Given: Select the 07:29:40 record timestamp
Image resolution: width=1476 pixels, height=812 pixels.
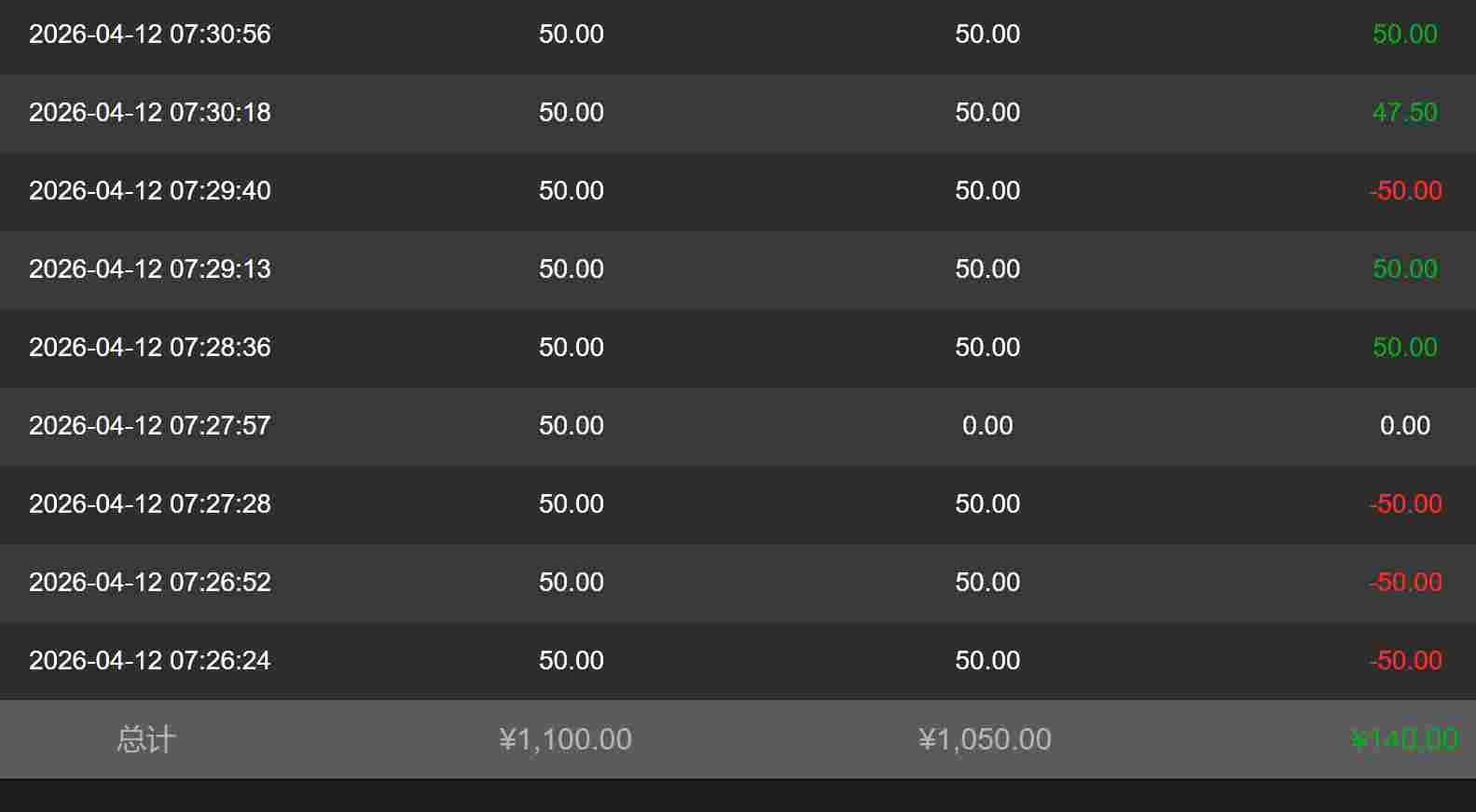Looking at the screenshot, I should (x=149, y=191).
